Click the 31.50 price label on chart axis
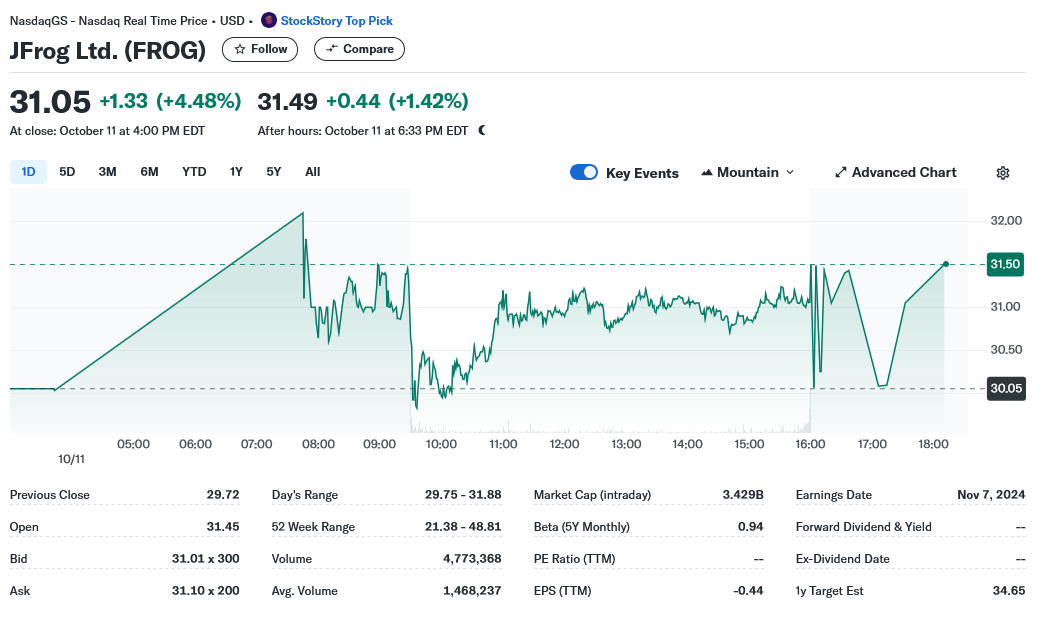Screen dimensions: 1048x617 coord(1006,264)
